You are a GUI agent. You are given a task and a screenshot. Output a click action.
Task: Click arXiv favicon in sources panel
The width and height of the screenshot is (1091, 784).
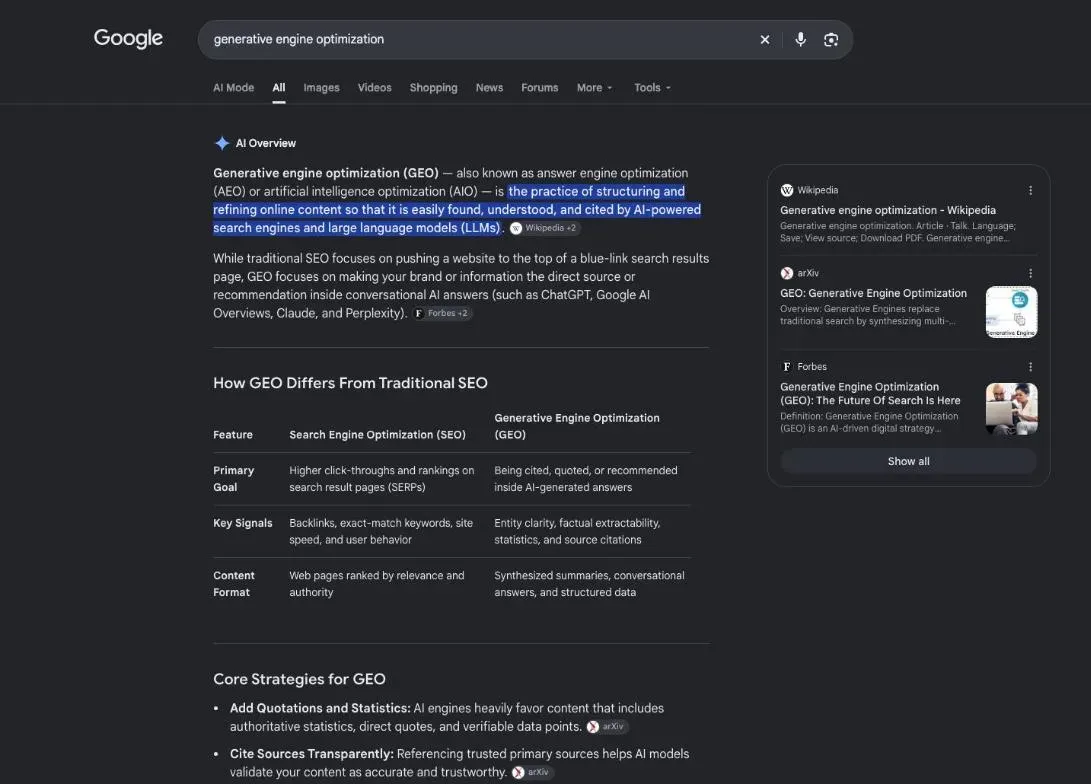(787, 273)
